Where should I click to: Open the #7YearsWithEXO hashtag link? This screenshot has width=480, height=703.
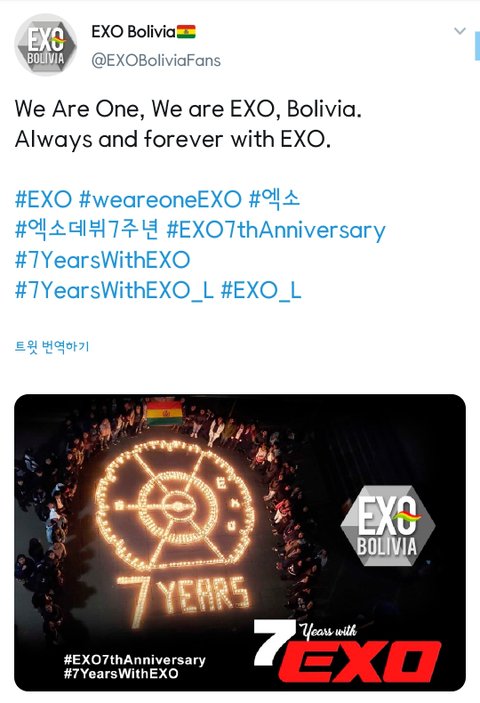point(103,260)
